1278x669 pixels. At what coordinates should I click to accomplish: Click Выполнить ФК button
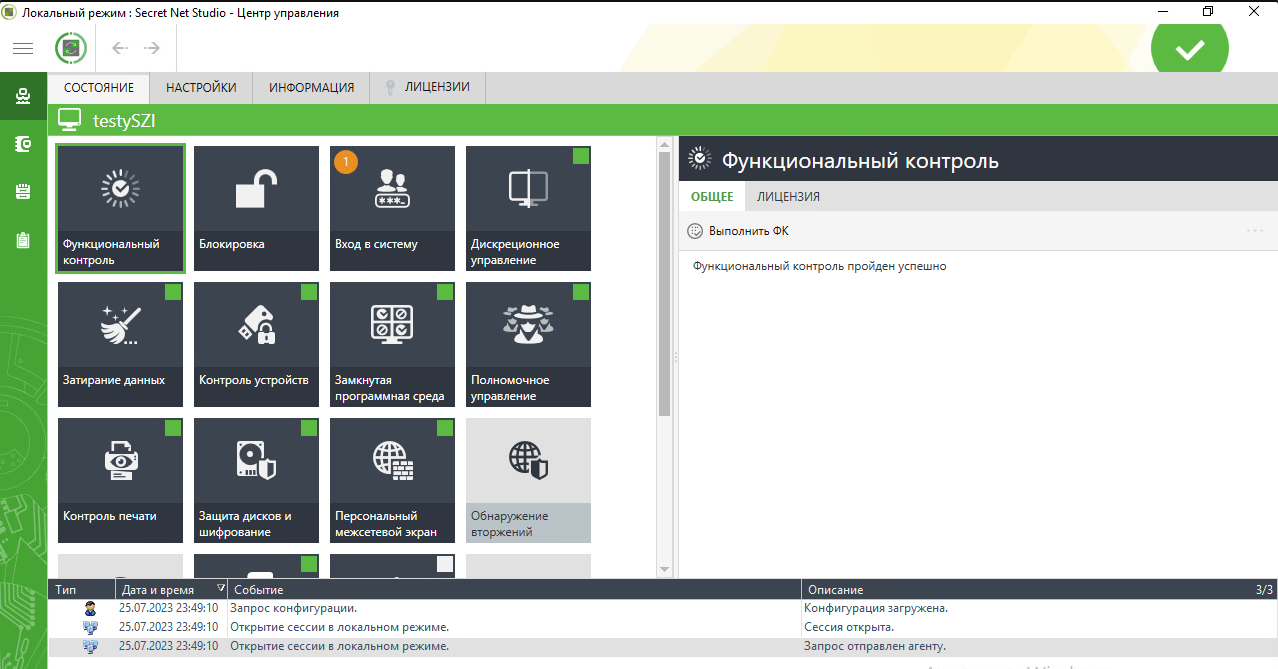[739, 231]
